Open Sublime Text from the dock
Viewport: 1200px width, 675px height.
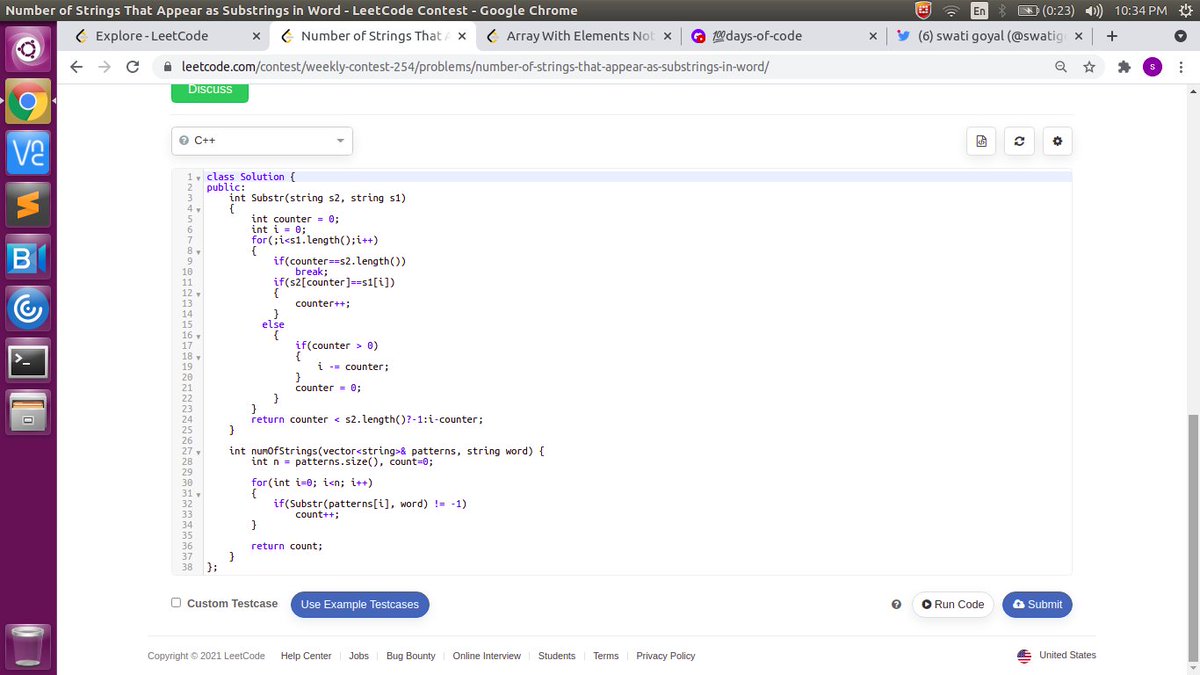(x=28, y=207)
